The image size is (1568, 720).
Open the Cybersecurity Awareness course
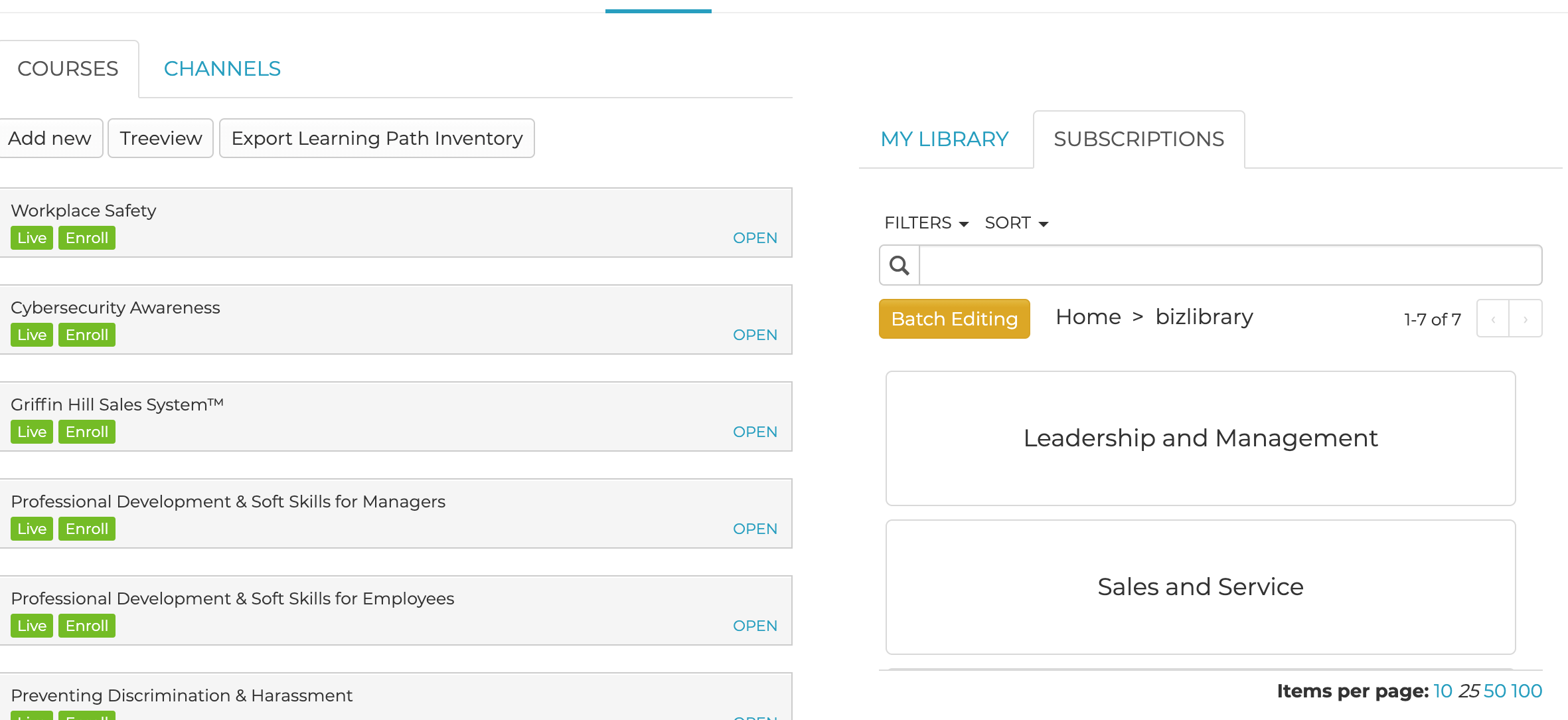click(755, 335)
